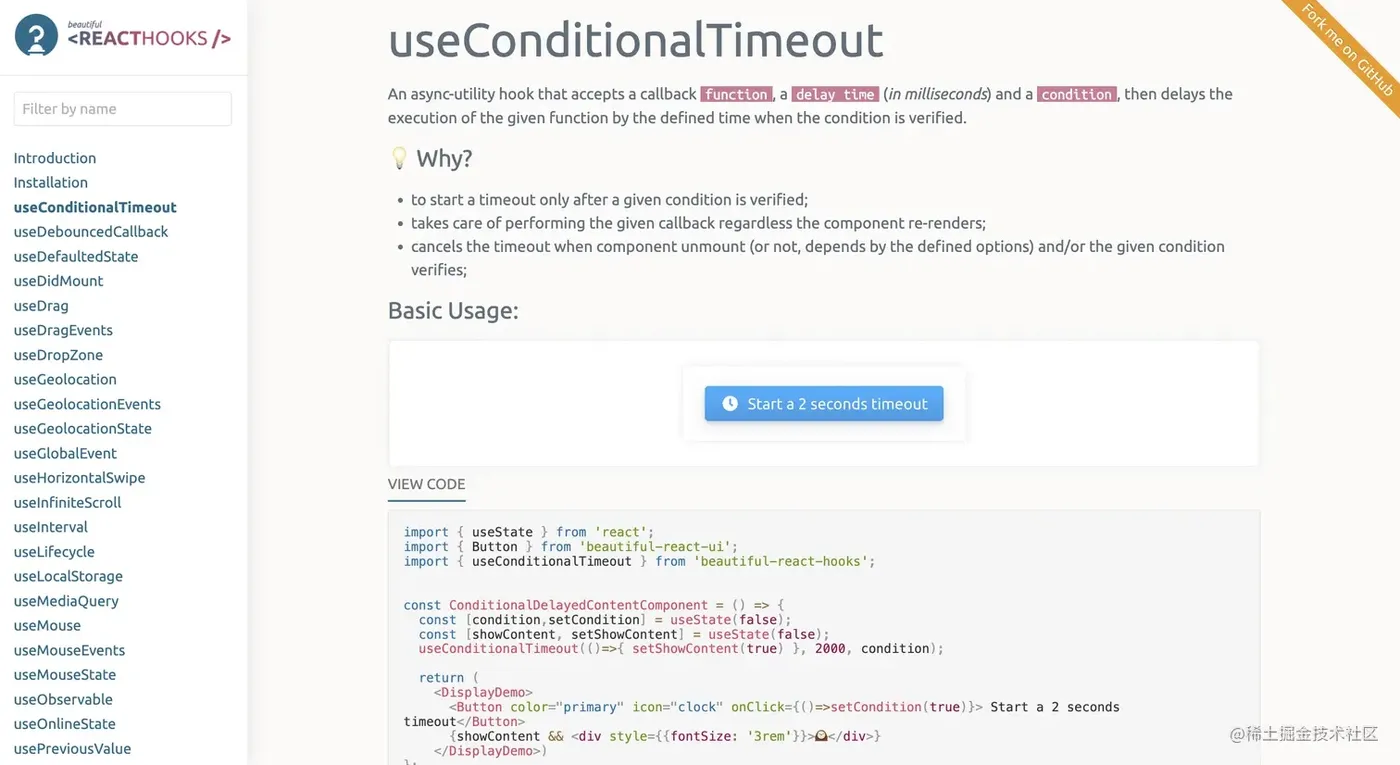Image resolution: width=1400 pixels, height=765 pixels.
Task: Click the bell emoji in the code sample
Action: (820, 735)
